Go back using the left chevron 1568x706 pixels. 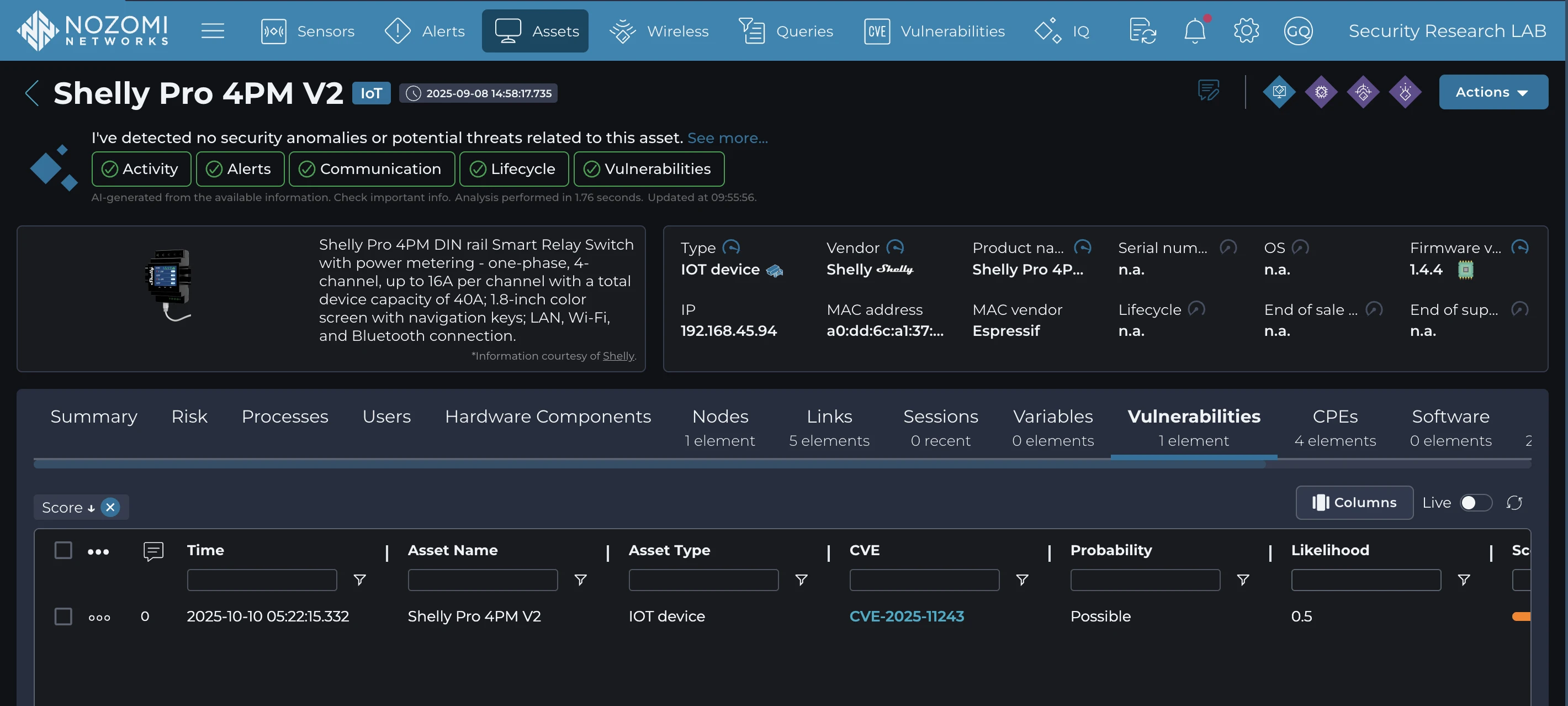[31, 93]
